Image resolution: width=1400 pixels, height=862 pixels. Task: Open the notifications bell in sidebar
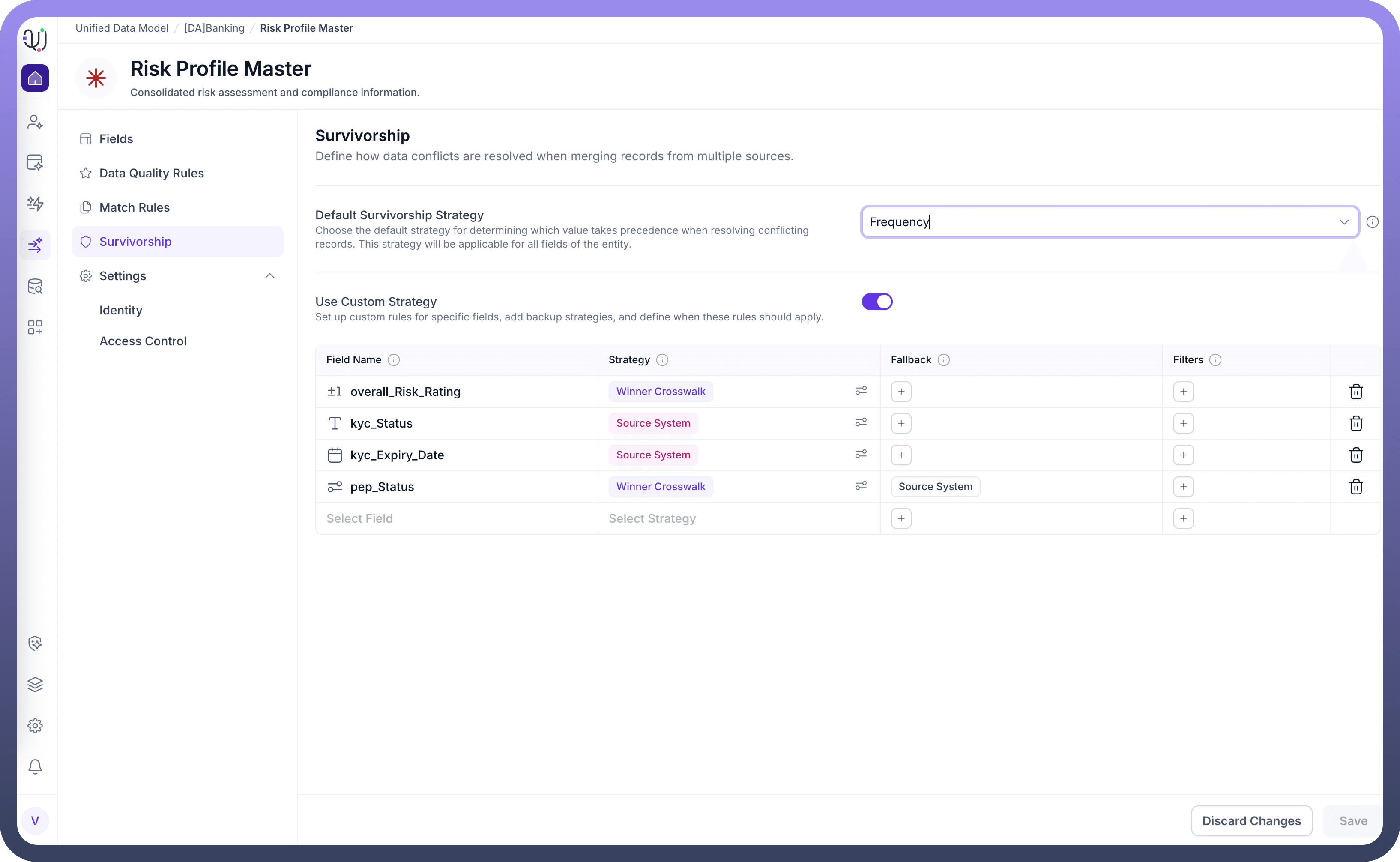35,766
